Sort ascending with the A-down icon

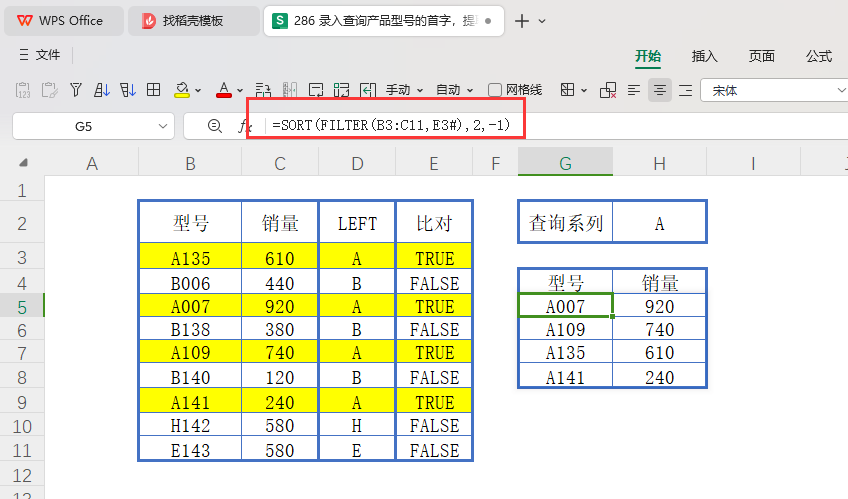102,90
